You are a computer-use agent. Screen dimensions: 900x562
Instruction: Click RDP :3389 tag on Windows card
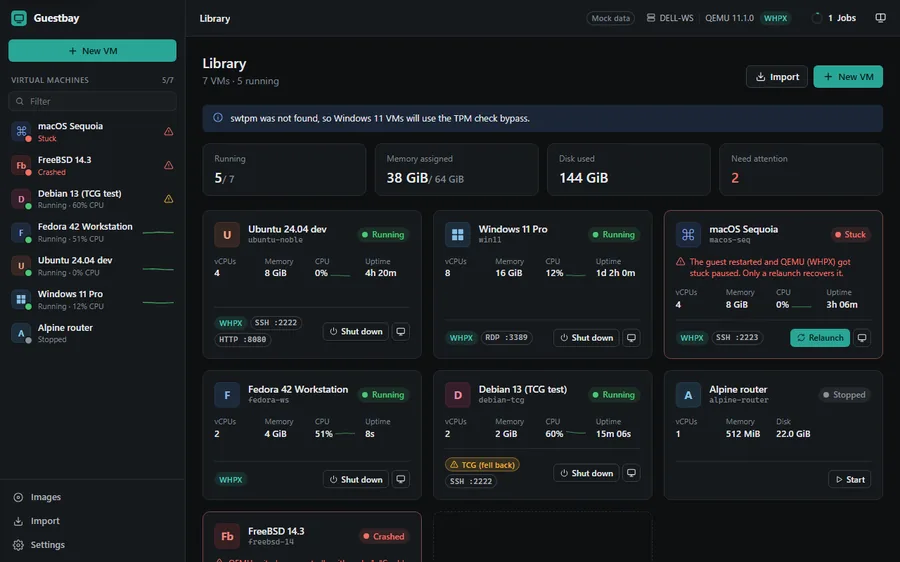(x=506, y=338)
